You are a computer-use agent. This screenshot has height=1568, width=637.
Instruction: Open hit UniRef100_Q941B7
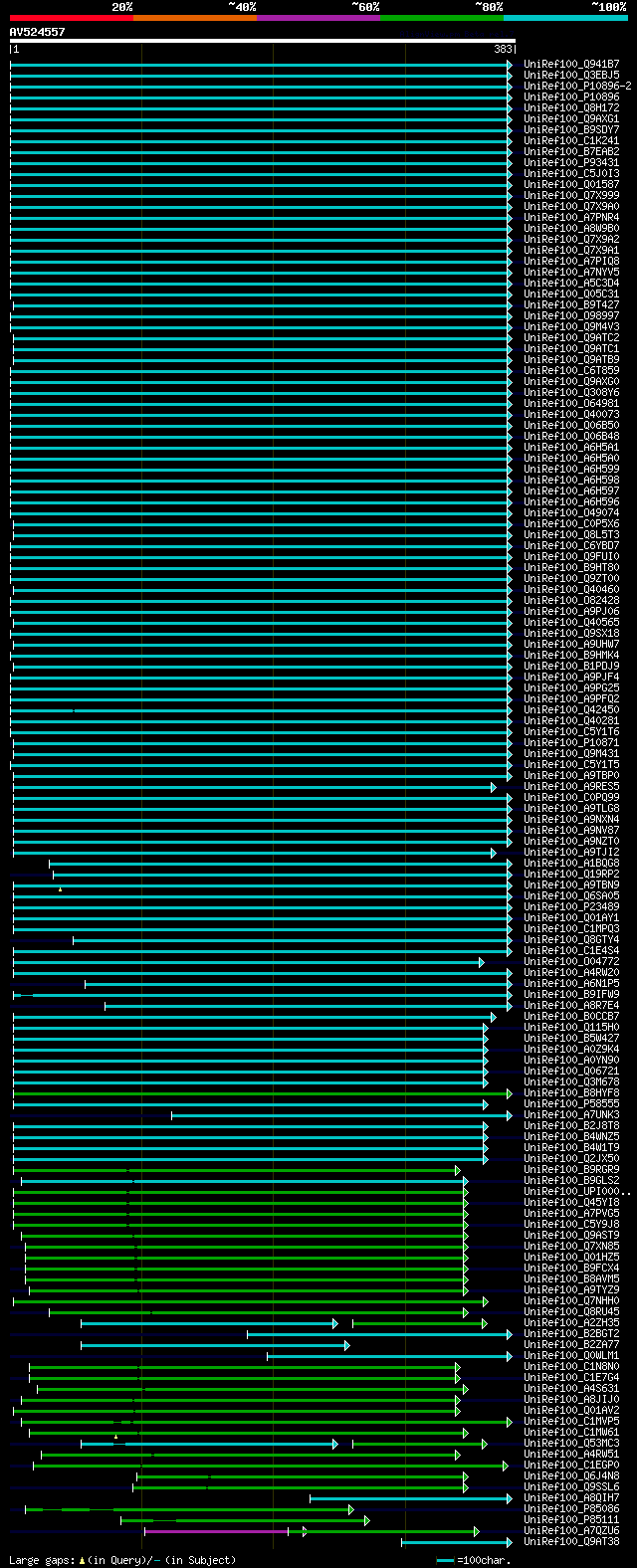[571, 64]
